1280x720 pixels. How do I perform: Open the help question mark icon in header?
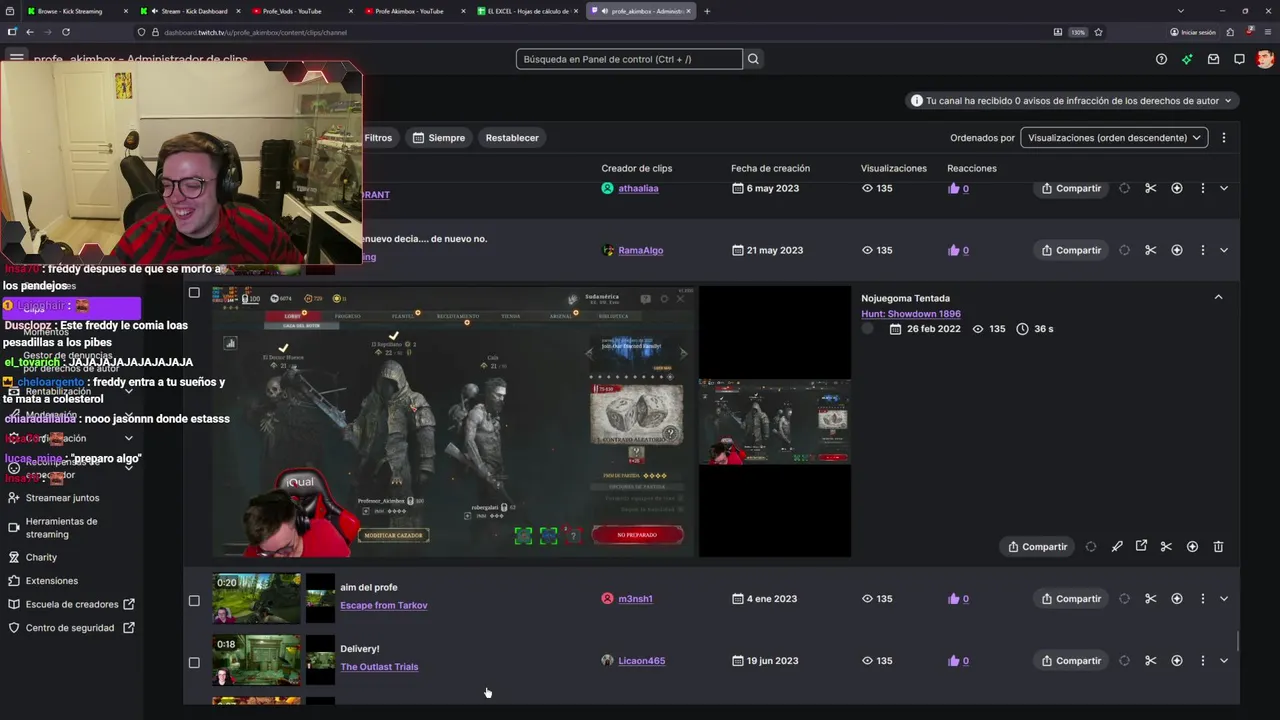tap(1161, 59)
